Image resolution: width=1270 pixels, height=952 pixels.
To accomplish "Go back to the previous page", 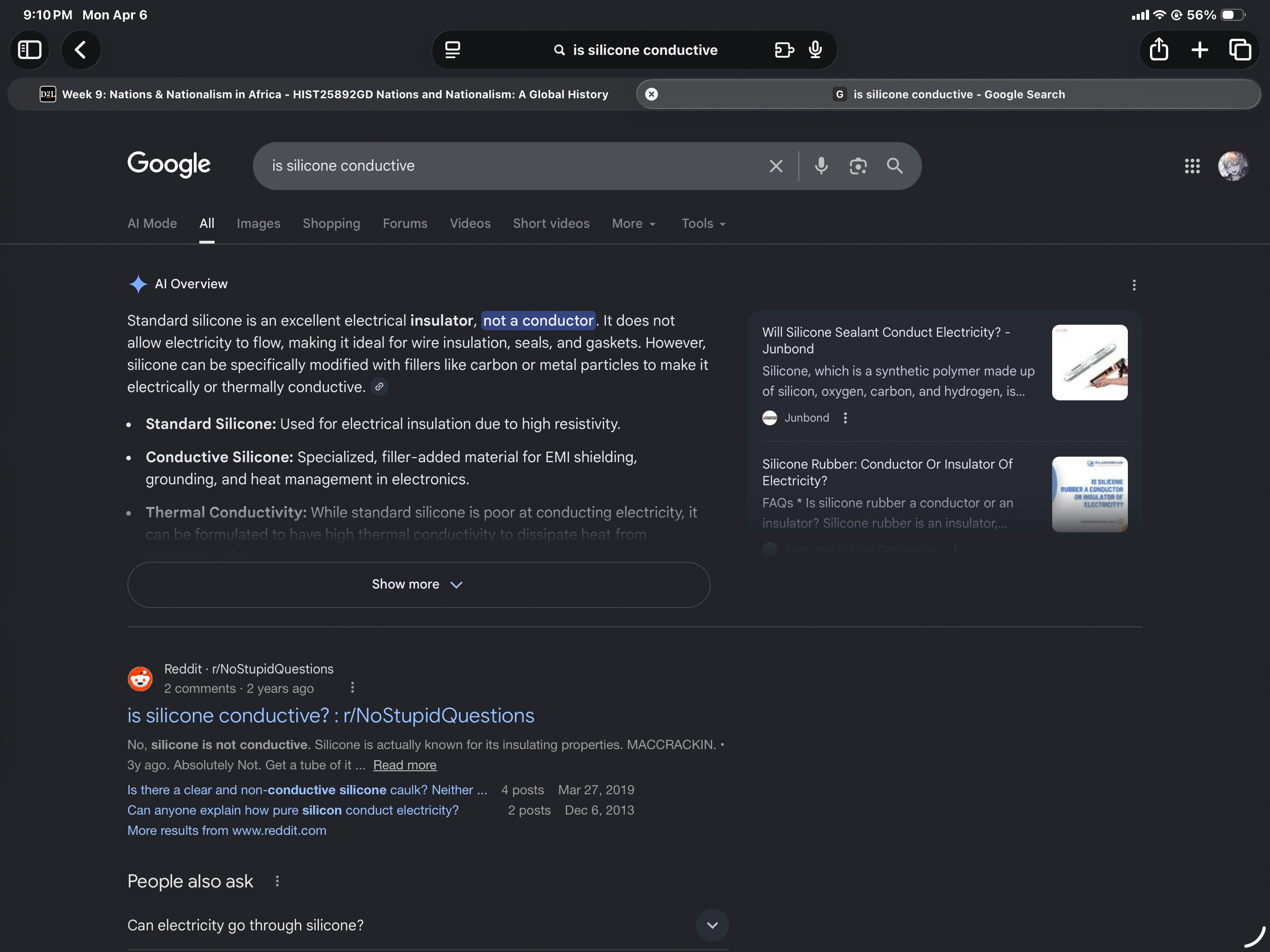I will [81, 50].
